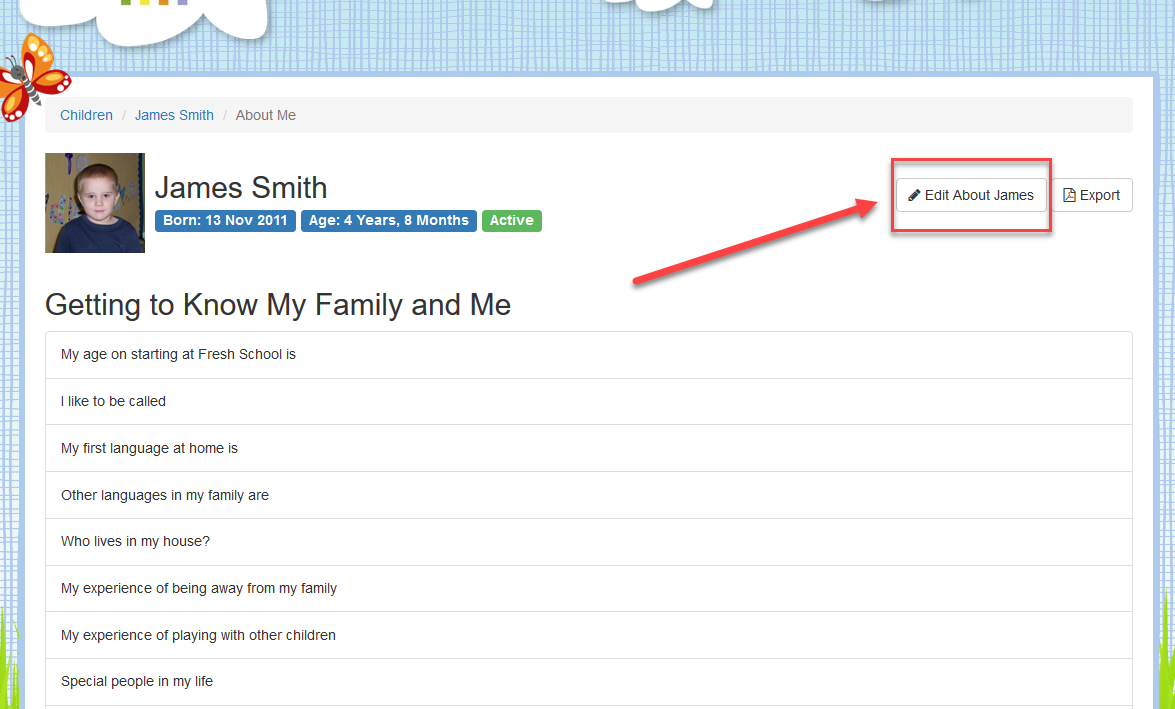1175x709 pixels.
Task: Open the James Smith breadcrumb link
Action: coord(174,115)
